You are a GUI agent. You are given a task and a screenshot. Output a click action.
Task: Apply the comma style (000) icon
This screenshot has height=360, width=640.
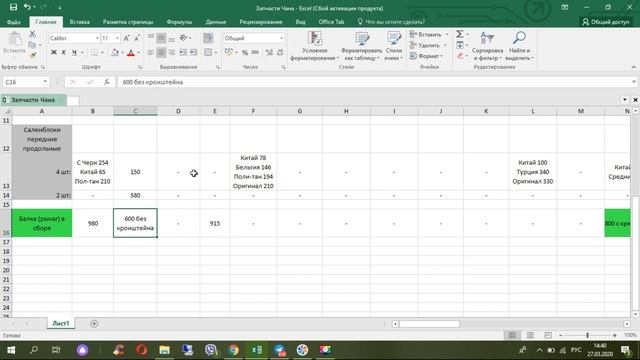pyautogui.click(x=255, y=52)
